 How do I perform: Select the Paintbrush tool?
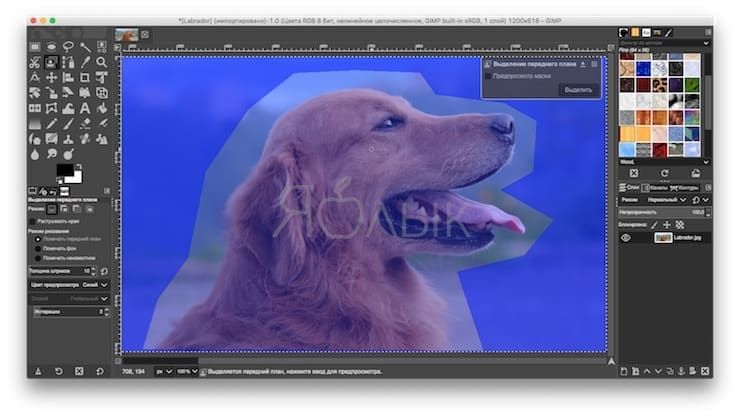68,124
